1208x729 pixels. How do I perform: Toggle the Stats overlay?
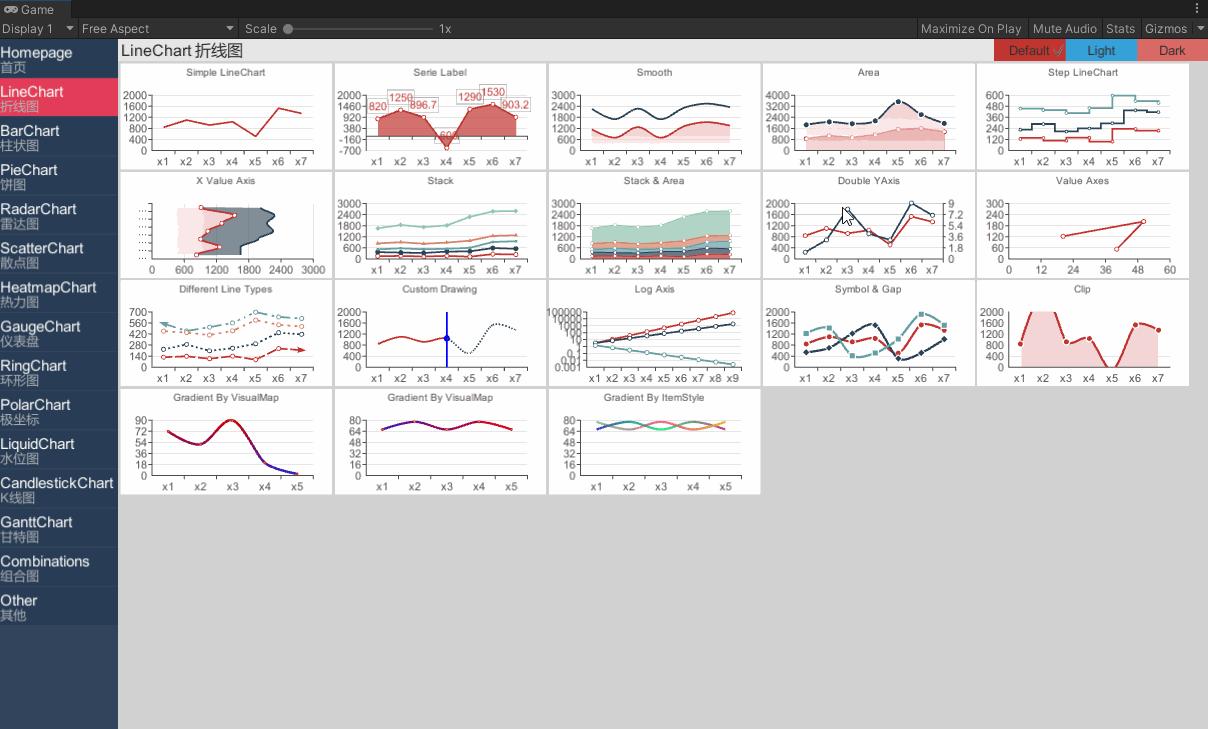[1120, 28]
